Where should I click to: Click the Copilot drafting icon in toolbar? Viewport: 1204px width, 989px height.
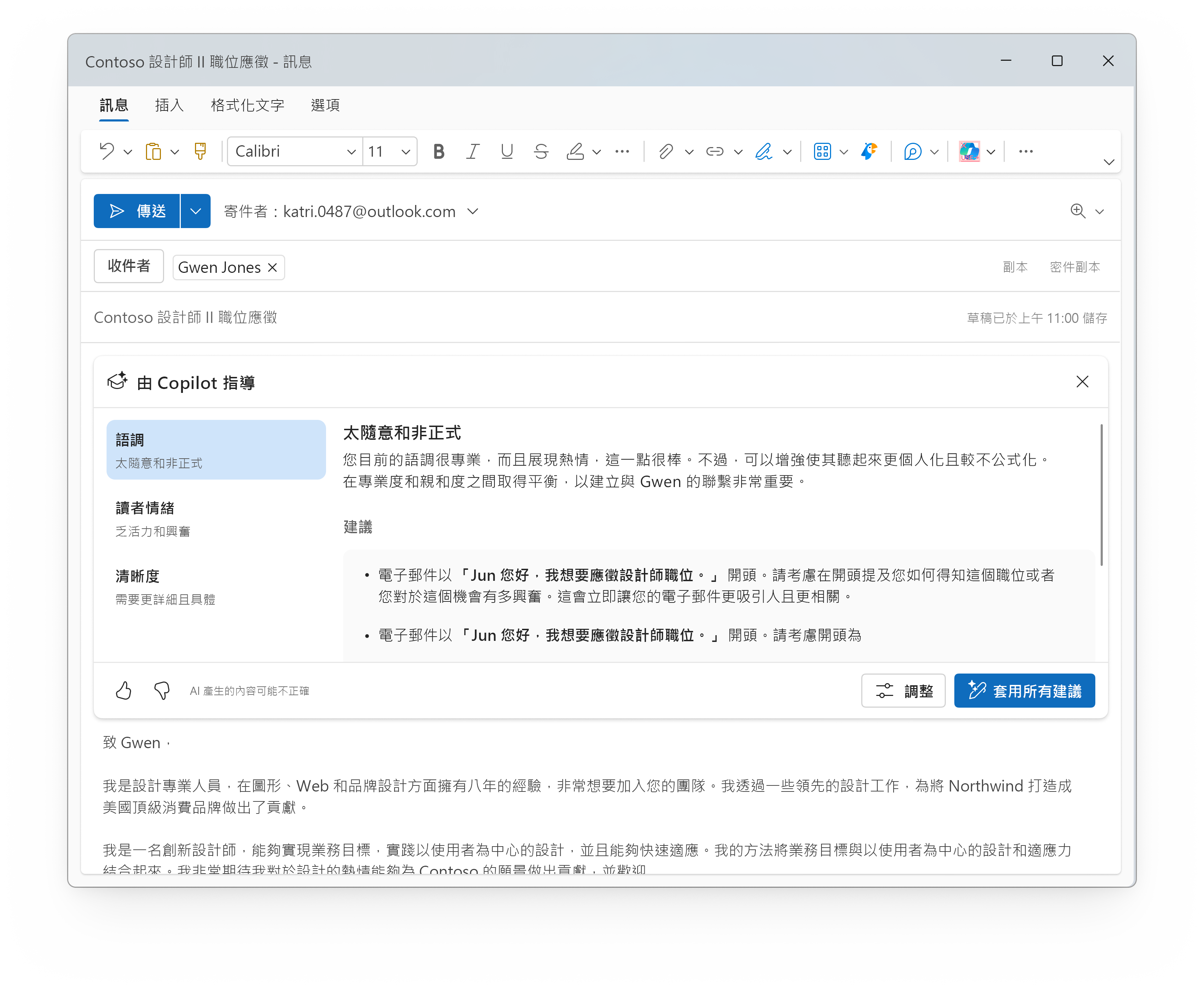869,152
